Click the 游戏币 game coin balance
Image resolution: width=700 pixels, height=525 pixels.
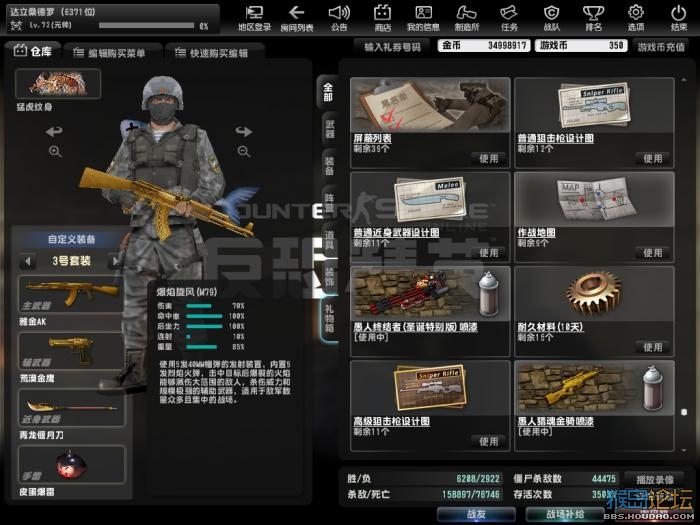[581, 46]
